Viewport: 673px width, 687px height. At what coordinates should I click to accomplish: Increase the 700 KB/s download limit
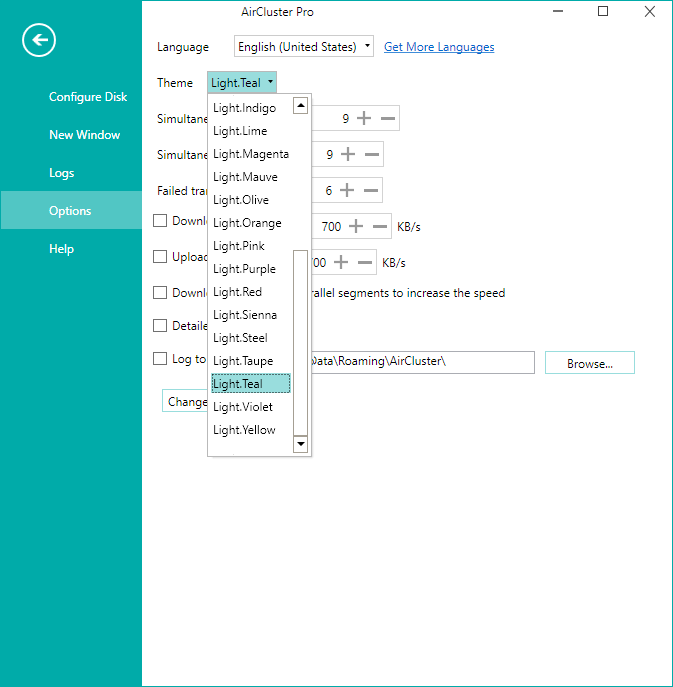tap(356, 227)
